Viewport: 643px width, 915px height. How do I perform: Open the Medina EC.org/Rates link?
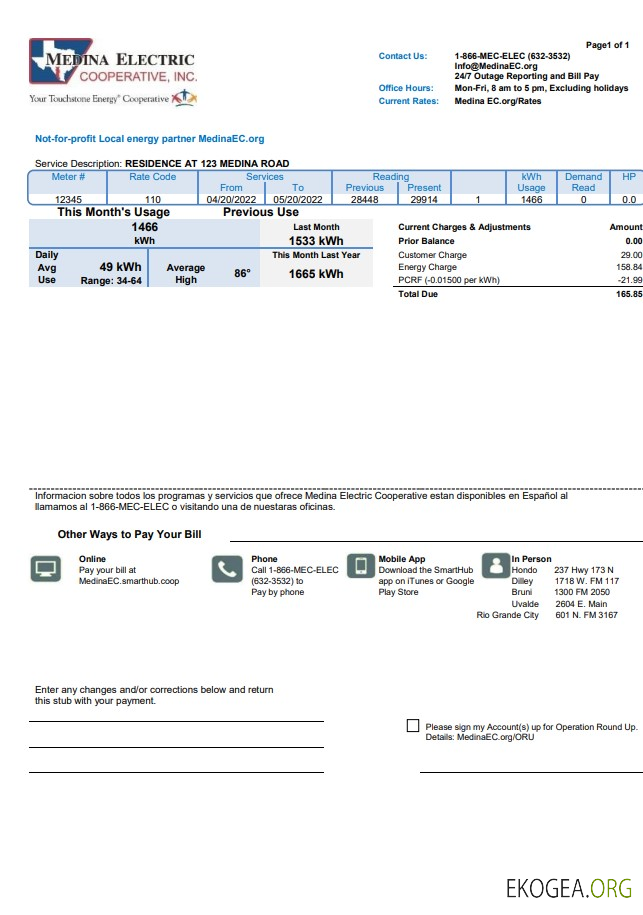coord(498,101)
